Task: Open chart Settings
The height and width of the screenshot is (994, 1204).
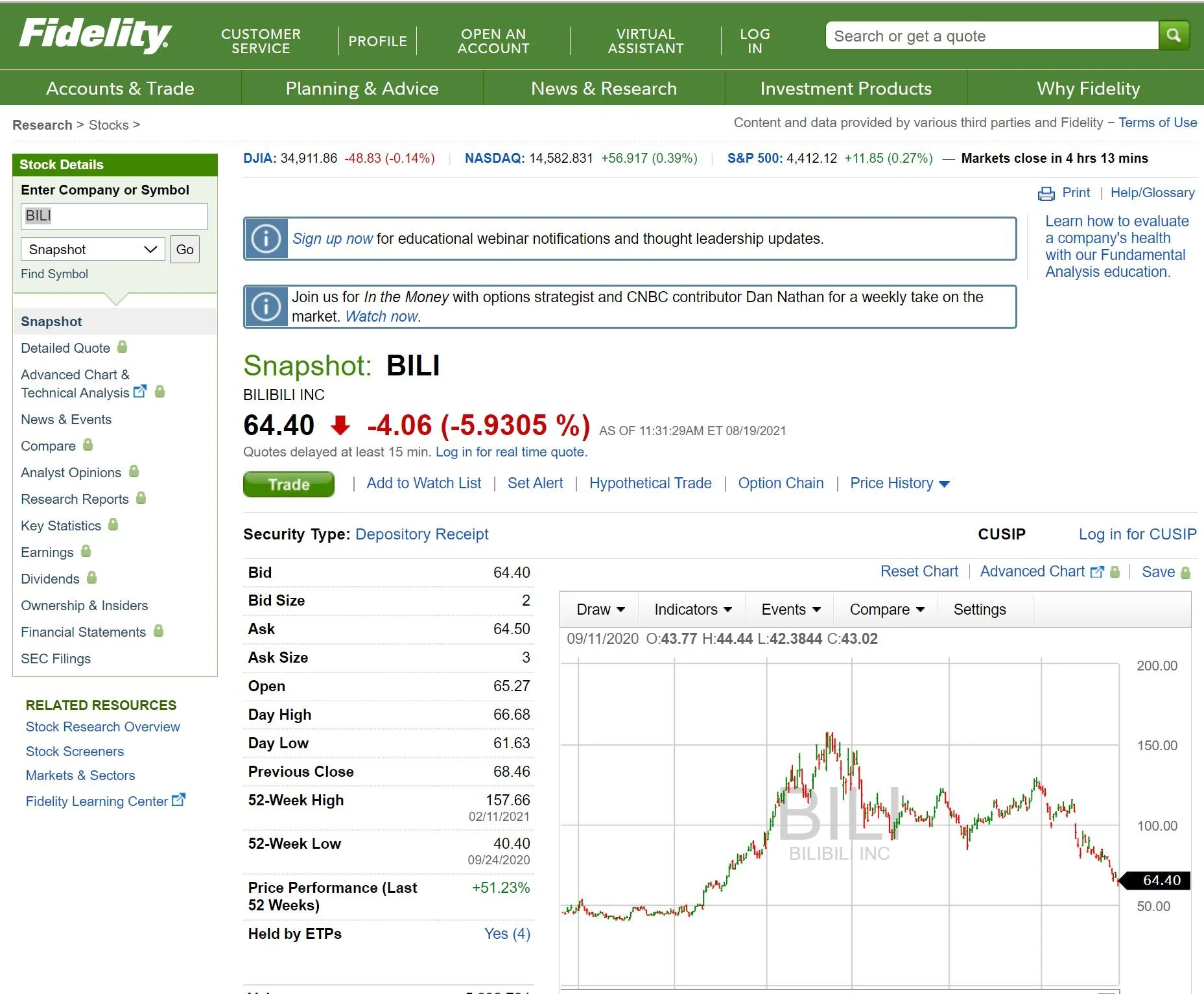Action: click(x=980, y=609)
